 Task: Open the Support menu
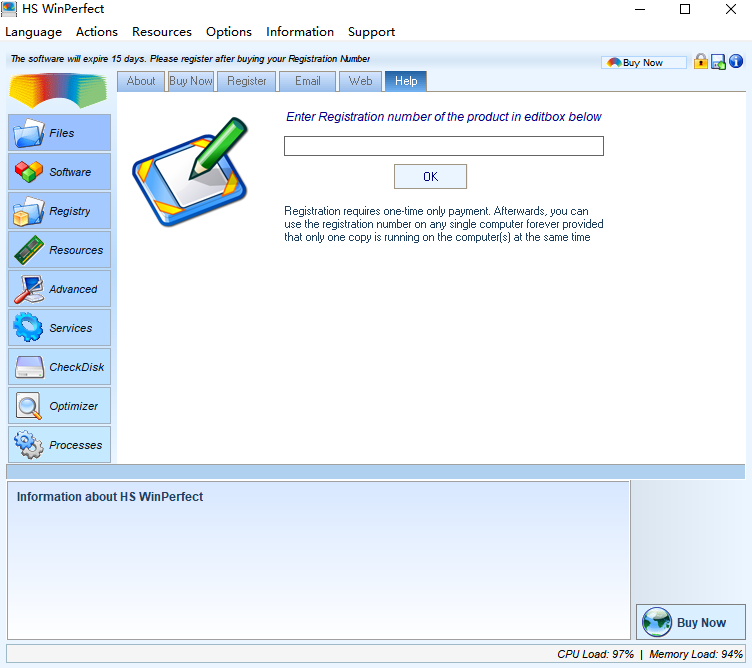pos(372,32)
